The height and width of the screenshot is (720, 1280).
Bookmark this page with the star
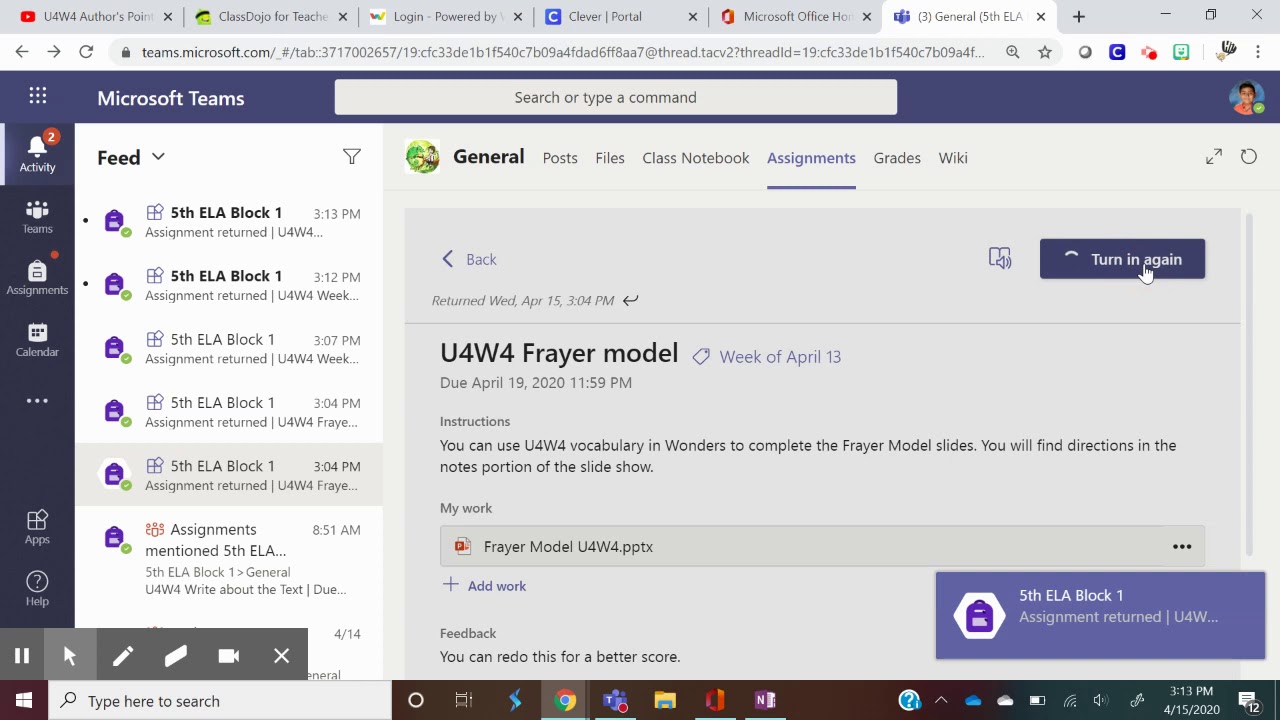[x=1045, y=52]
